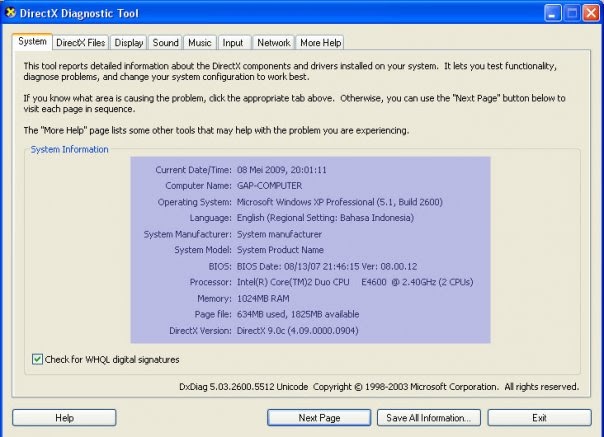Select '1024MB RAM' memory value

(263, 299)
